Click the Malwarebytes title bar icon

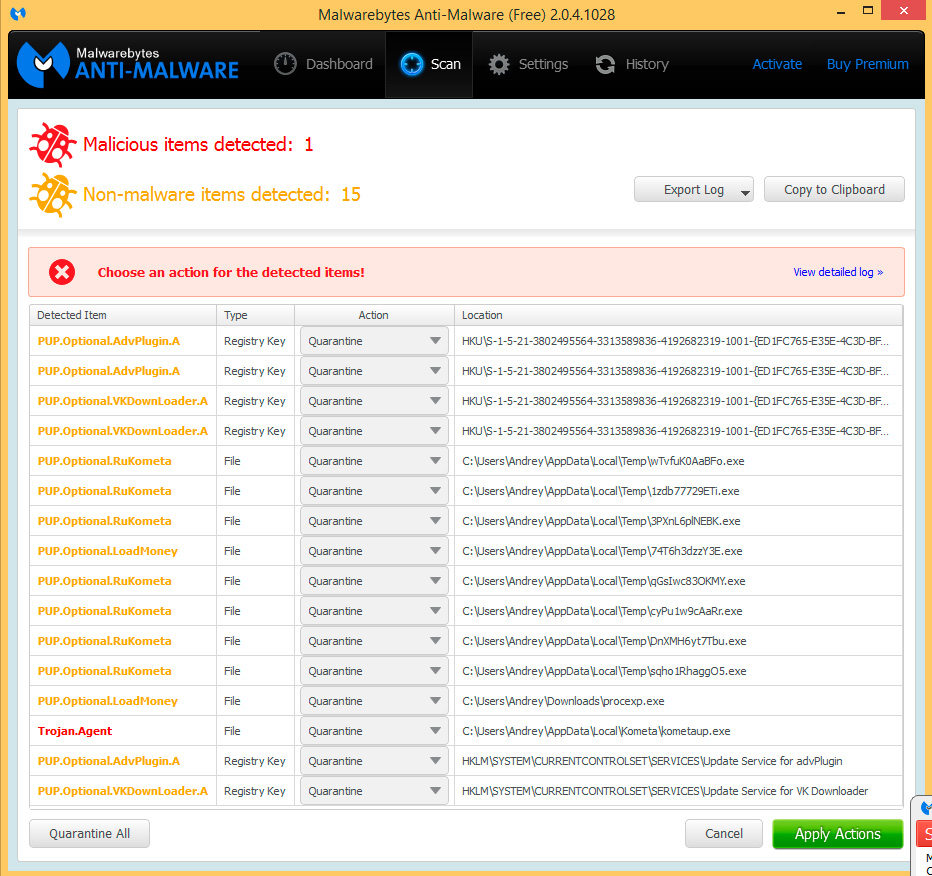18,13
